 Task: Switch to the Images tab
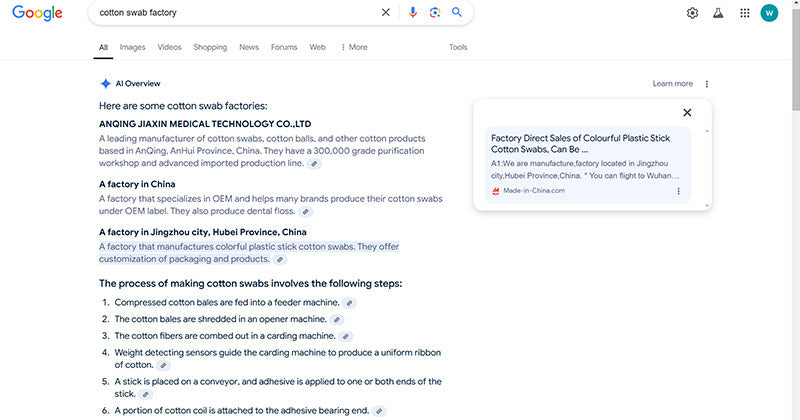[132, 47]
